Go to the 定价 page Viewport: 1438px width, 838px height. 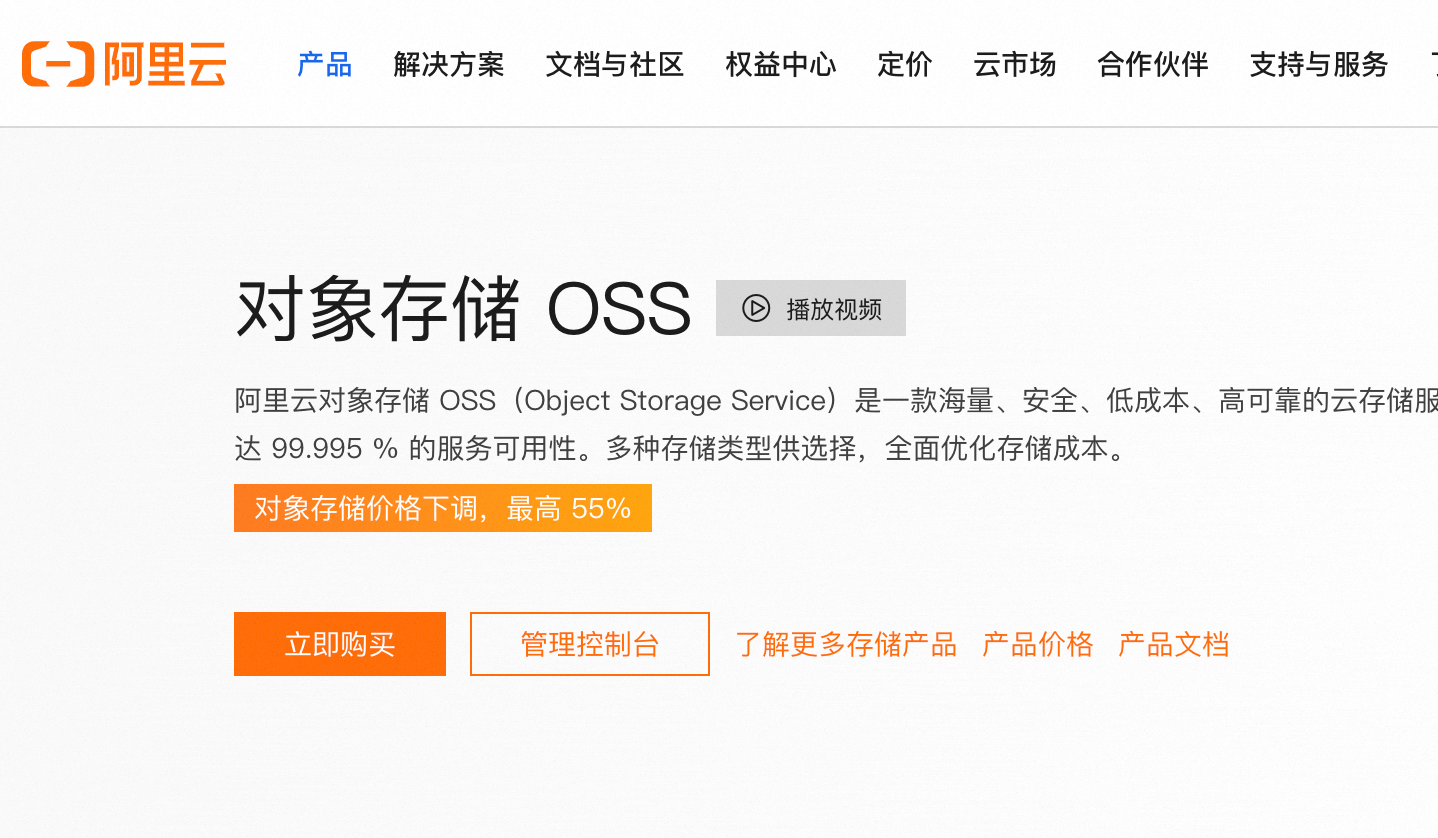(905, 65)
